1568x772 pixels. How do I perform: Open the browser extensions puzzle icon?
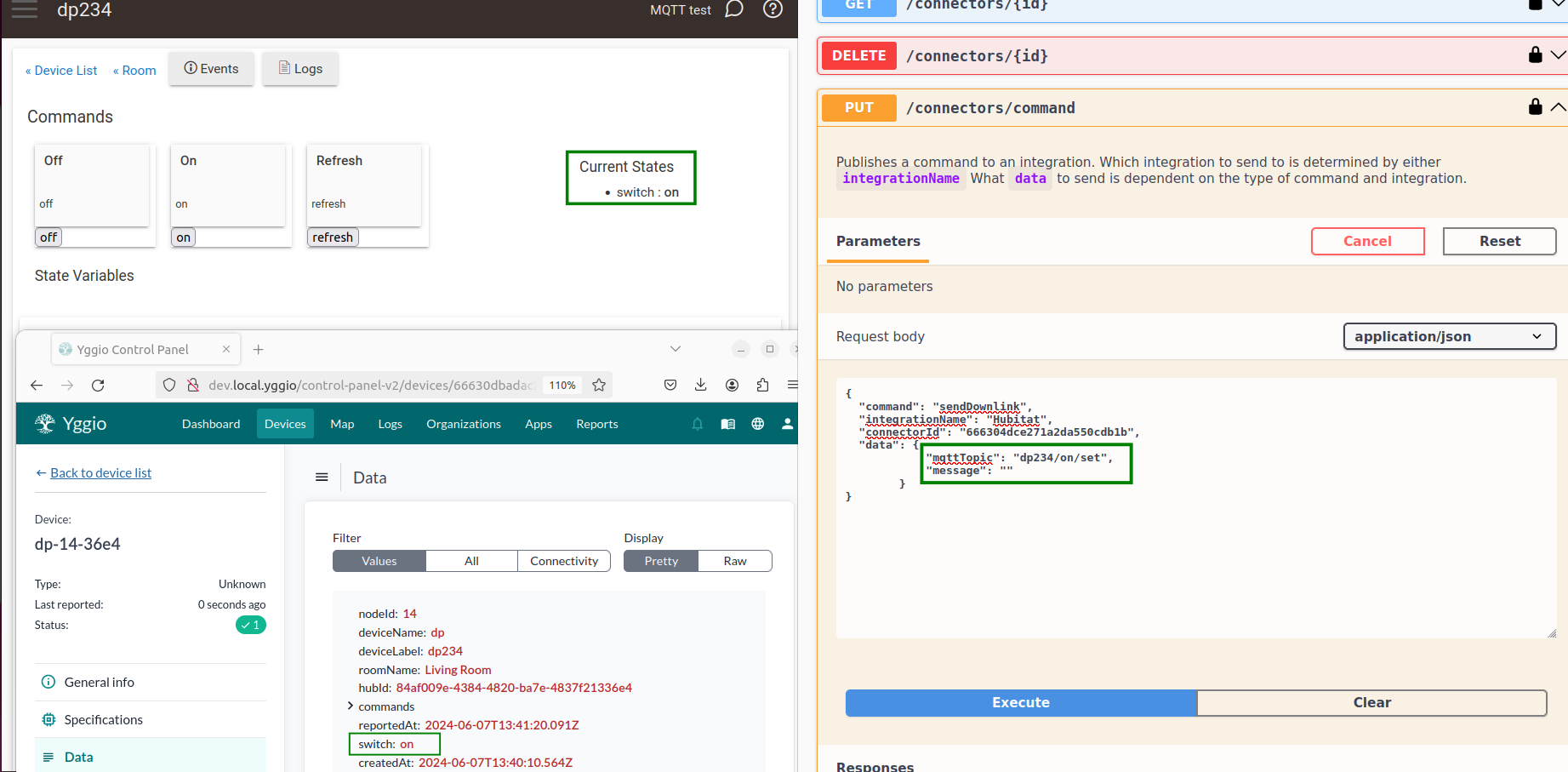coord(762,386)
